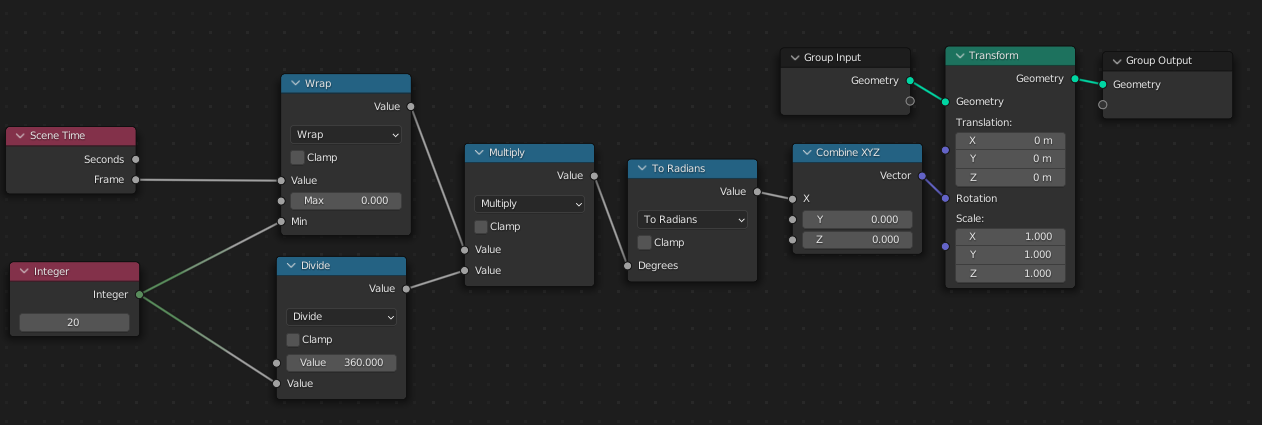
Task: Click the empty Group Output input socket
Action: click(1102, 104)
